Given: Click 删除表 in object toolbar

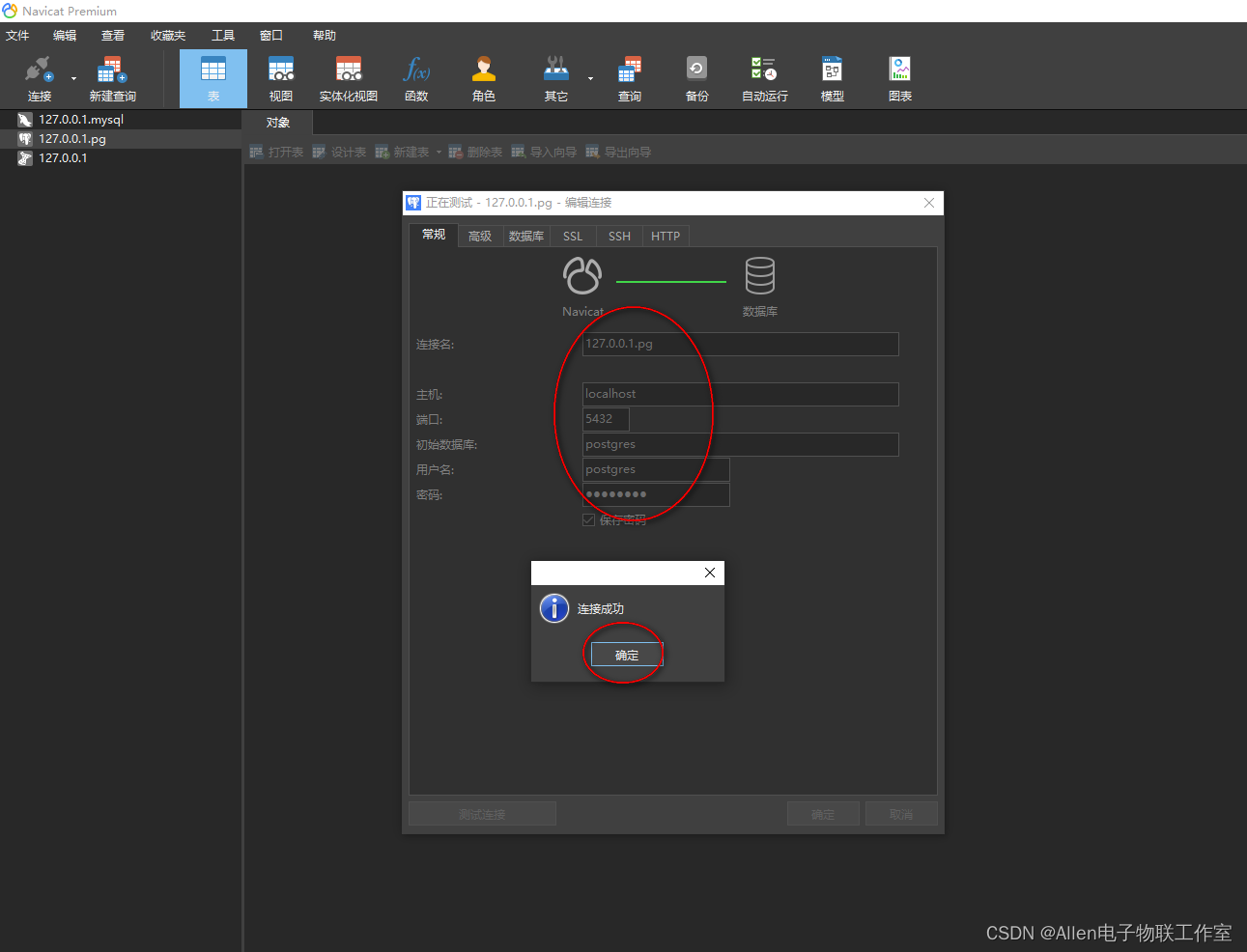Looking at the screenshot, I should click(x=475, y=153).
